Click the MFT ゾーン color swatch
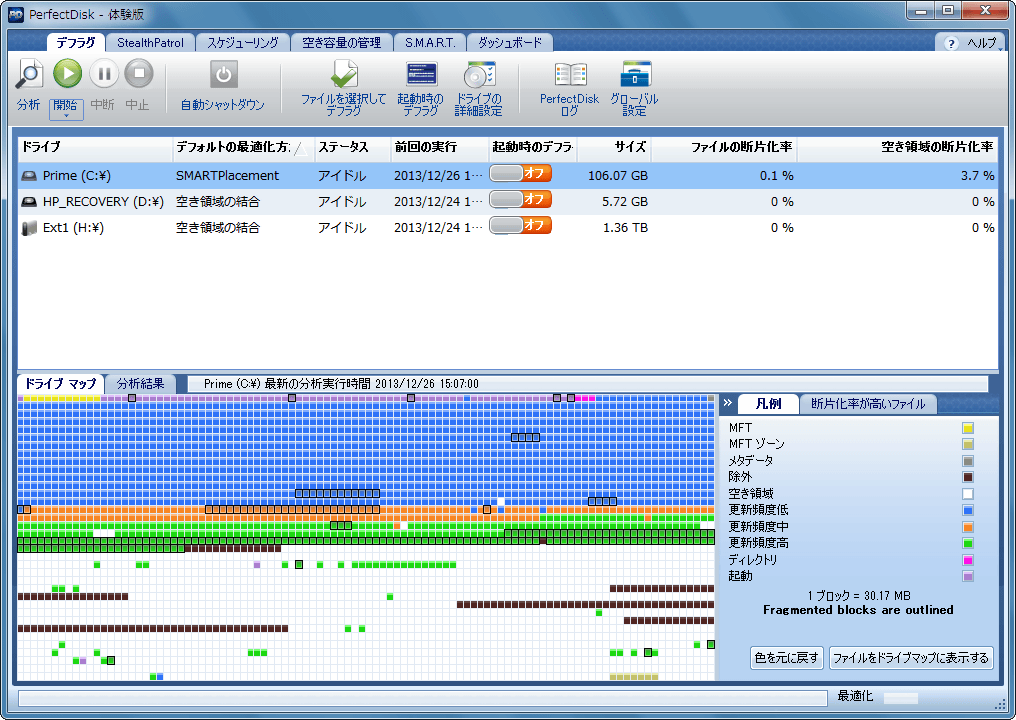1016x720 pixels. (x=967, y=445)
